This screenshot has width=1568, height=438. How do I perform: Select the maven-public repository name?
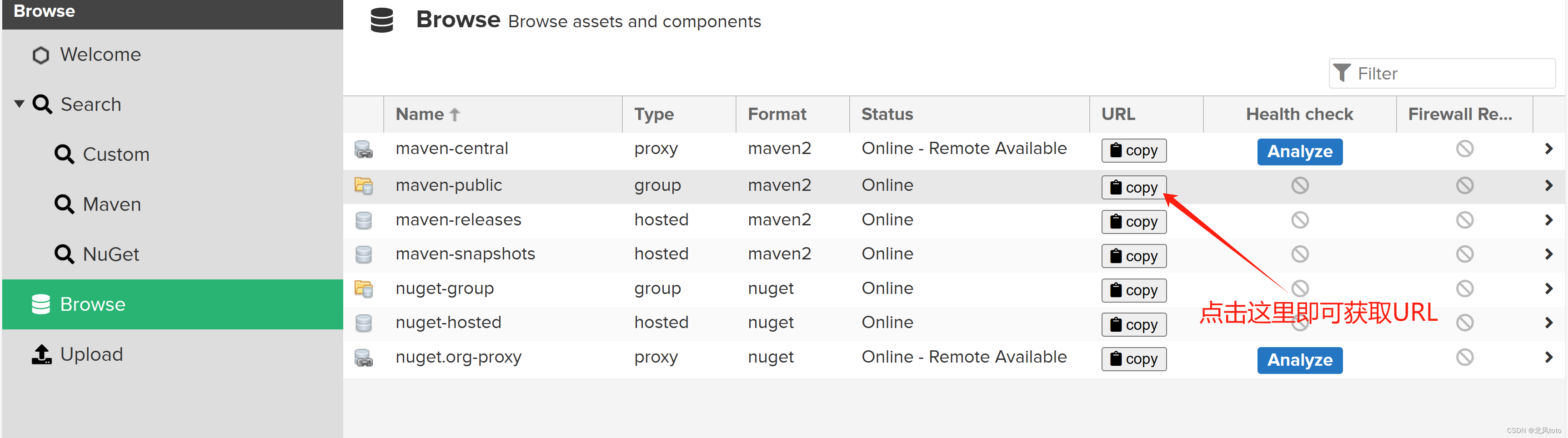click(x=449, y=185)
